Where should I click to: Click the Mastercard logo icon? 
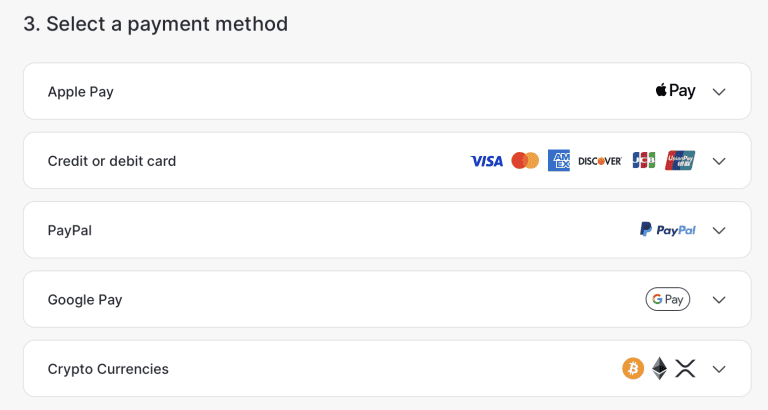point(525,161)
